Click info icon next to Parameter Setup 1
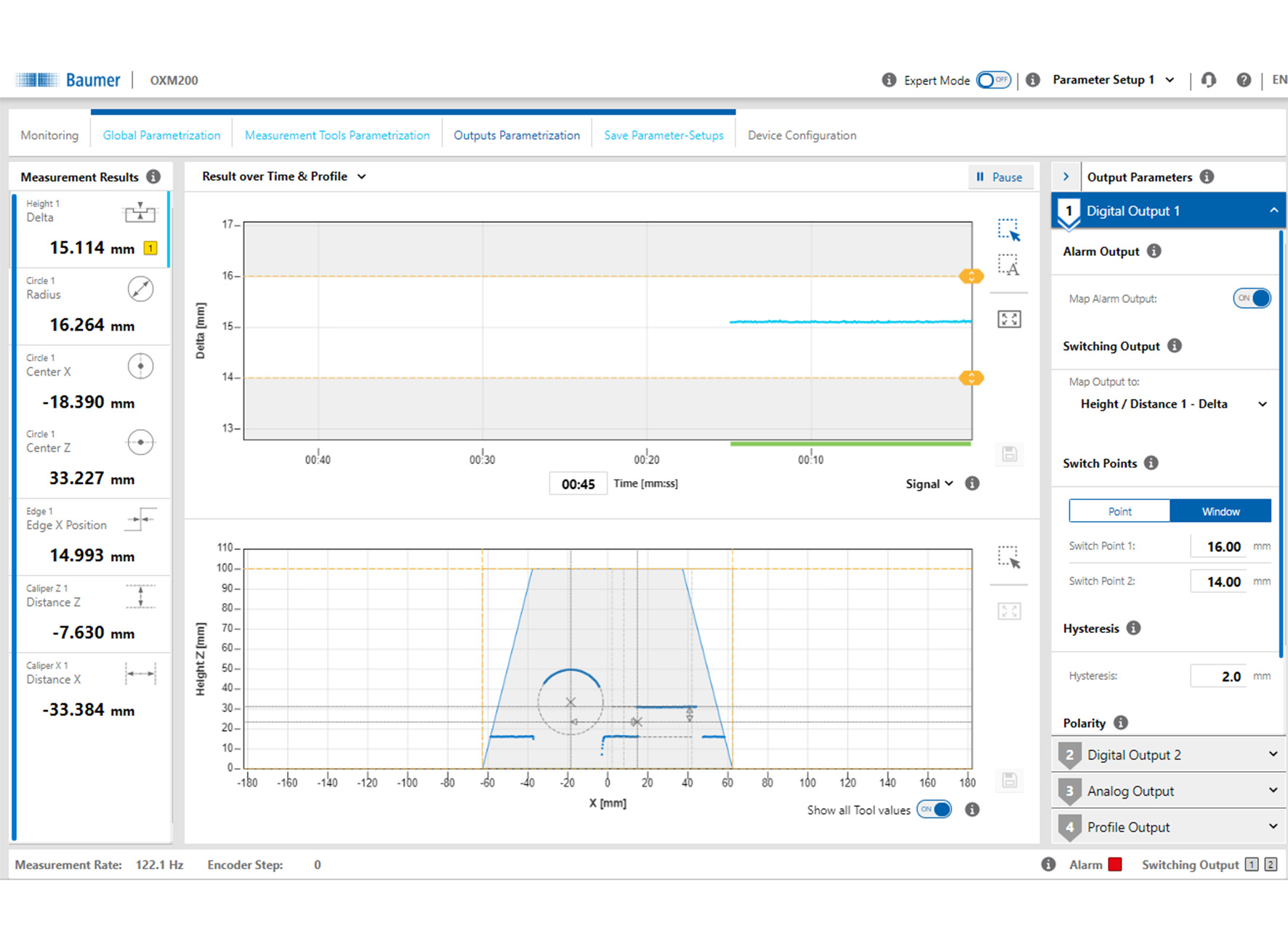The height and width of the screenshot is (944, 1288). point(1032,80)
